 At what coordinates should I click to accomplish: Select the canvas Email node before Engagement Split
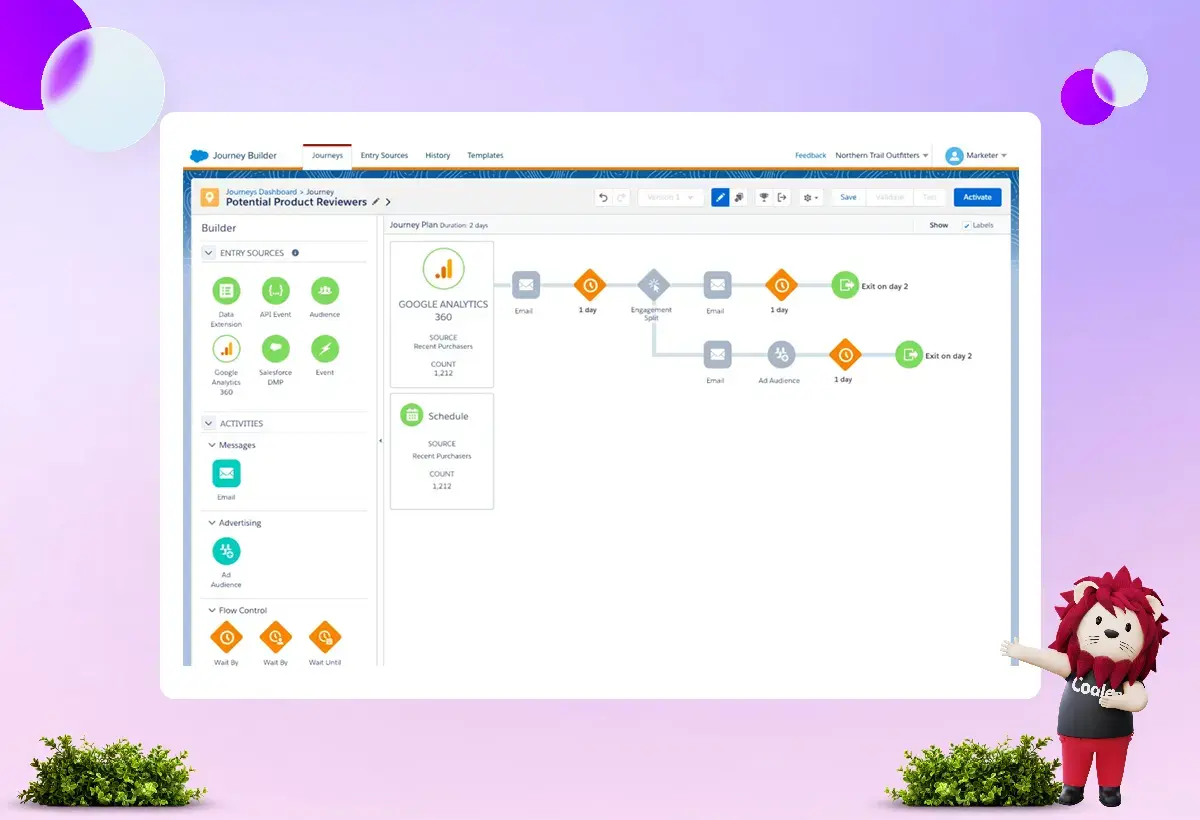[526, 285]
